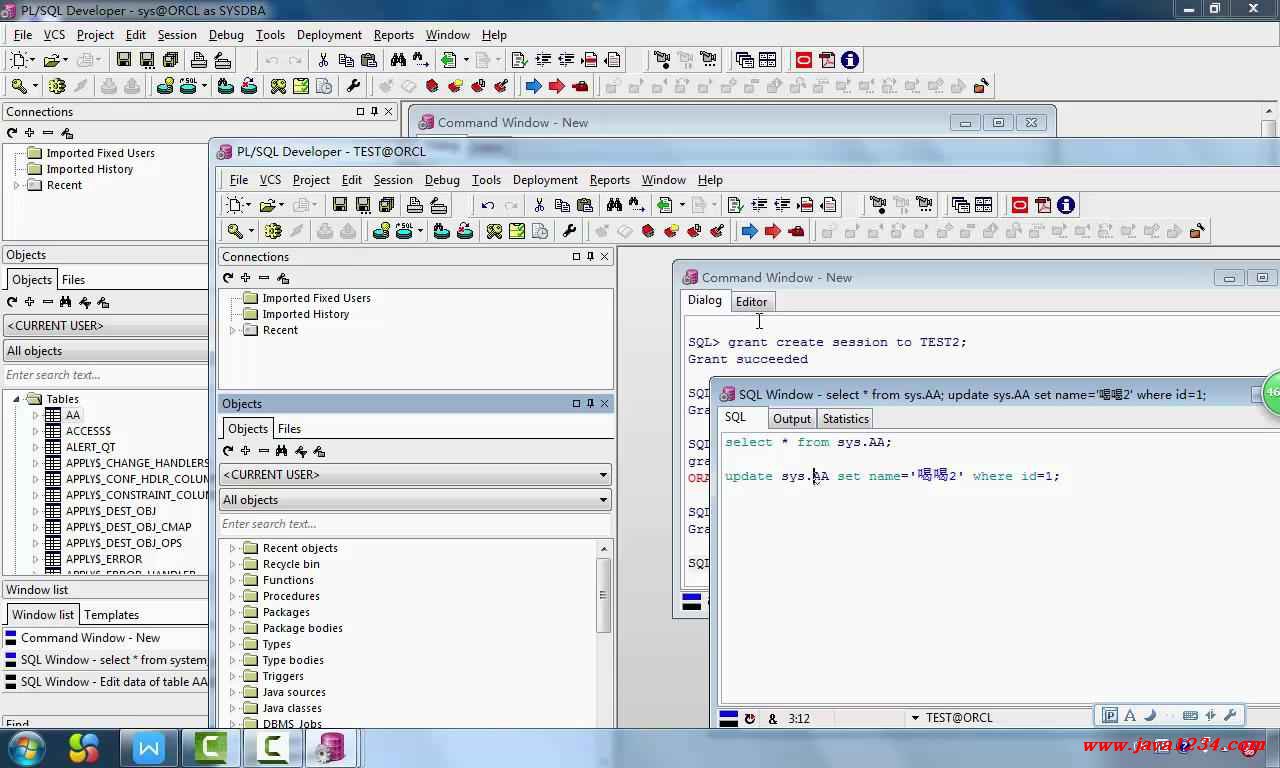Pin the TEST@ORCL Connections panel
Image resolution: width=1280 pixels, height=768 pixels.
pos(590,257)
